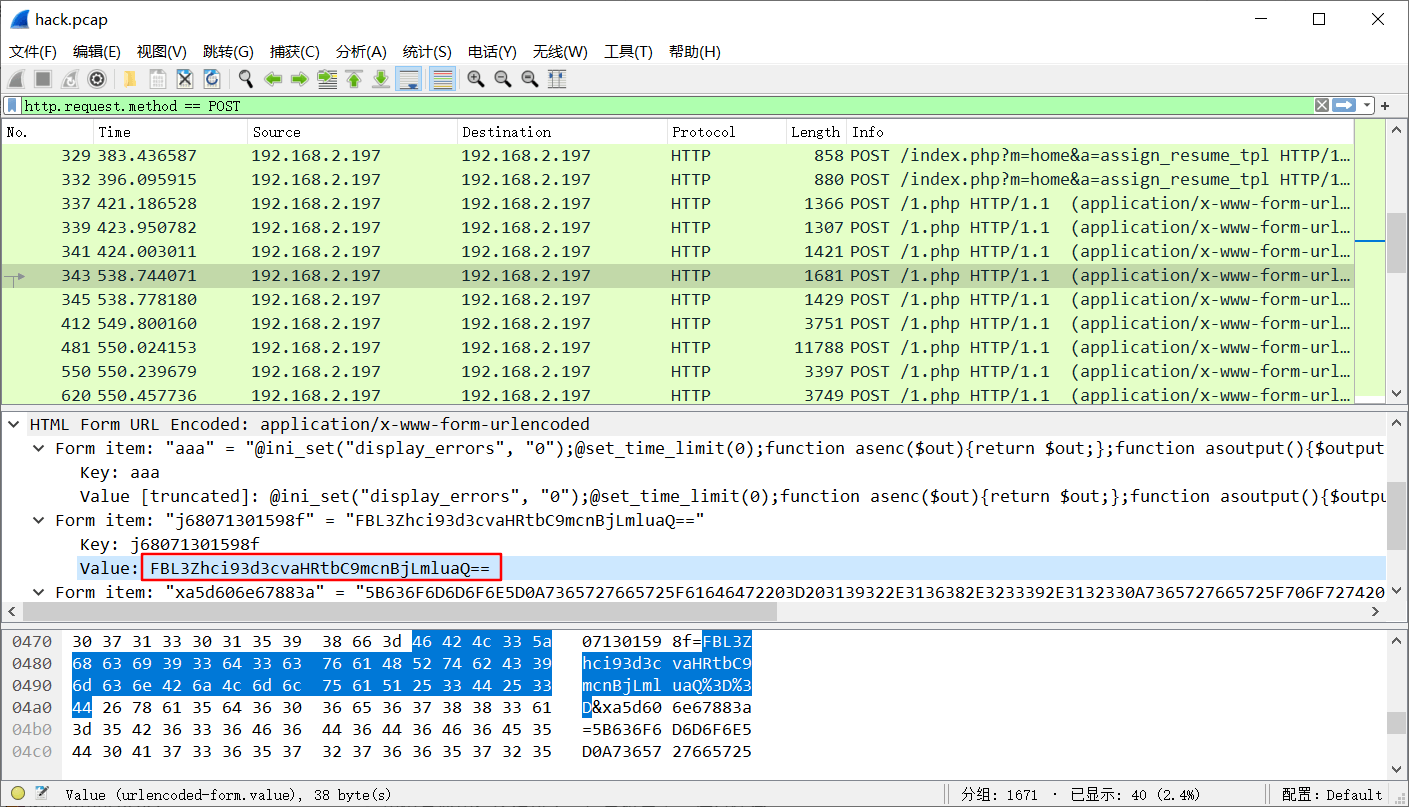Jump to last packet icon
Screen dimensions: 1409x807
pyautogui.click(x=380, y=79)
